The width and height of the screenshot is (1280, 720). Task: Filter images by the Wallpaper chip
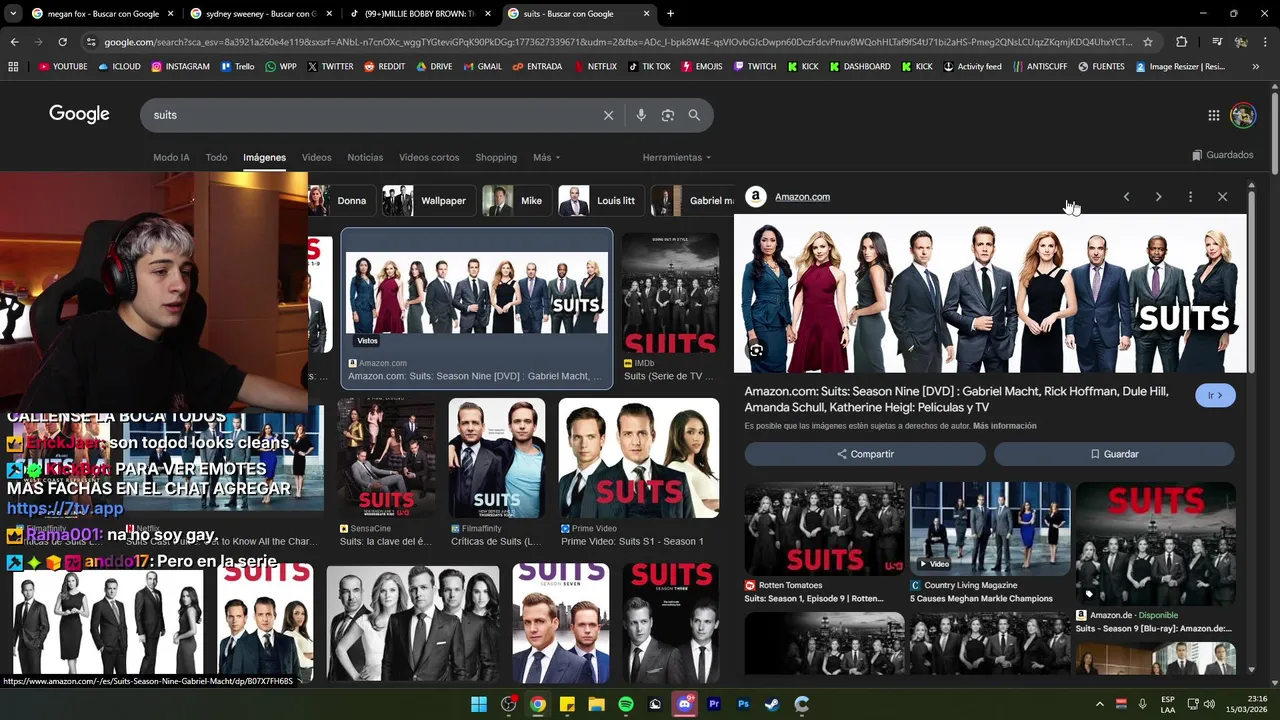click(428, 201)
